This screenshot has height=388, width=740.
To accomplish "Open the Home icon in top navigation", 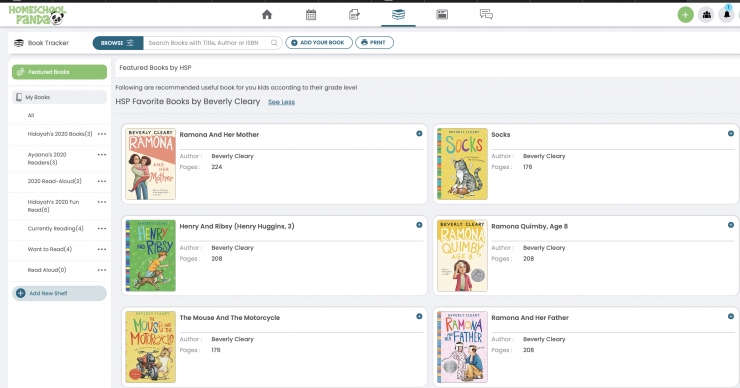I will click(x=267, y=15).
